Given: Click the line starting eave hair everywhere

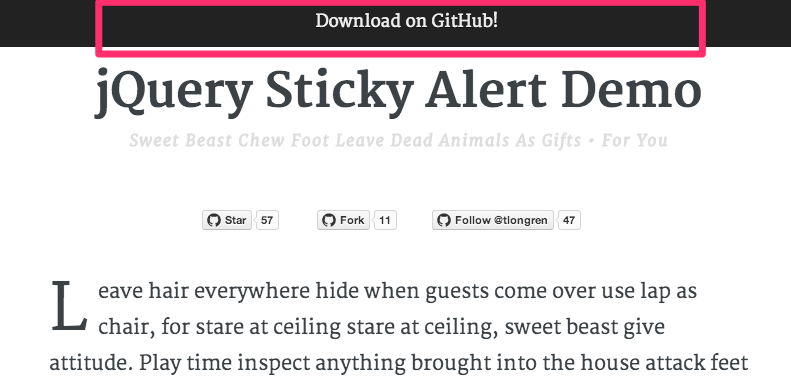Looking at the screenshot, I should coord(398,293).
